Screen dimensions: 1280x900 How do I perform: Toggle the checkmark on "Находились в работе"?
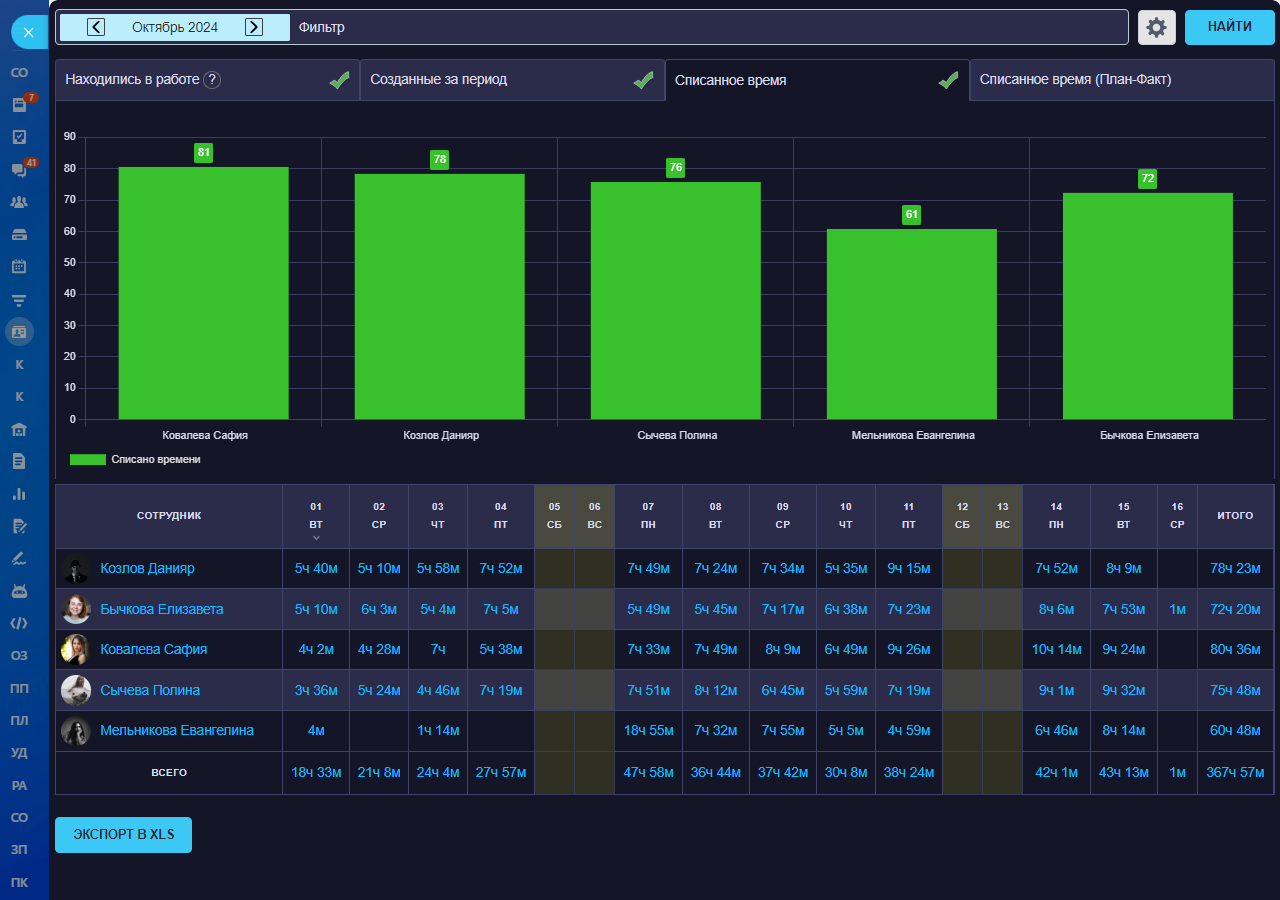click(x=339, y=80)
